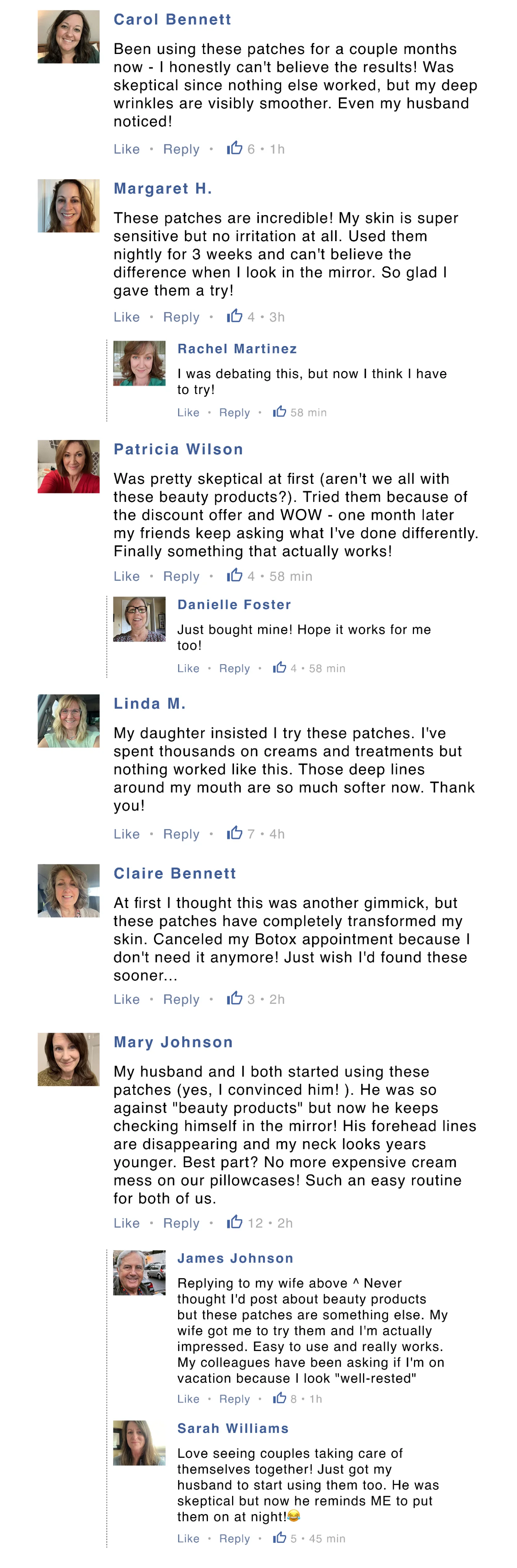Screen dimensions: 517x1568
Task: Reply to Mary Johnson's comment
Action: click(181, 1223)
